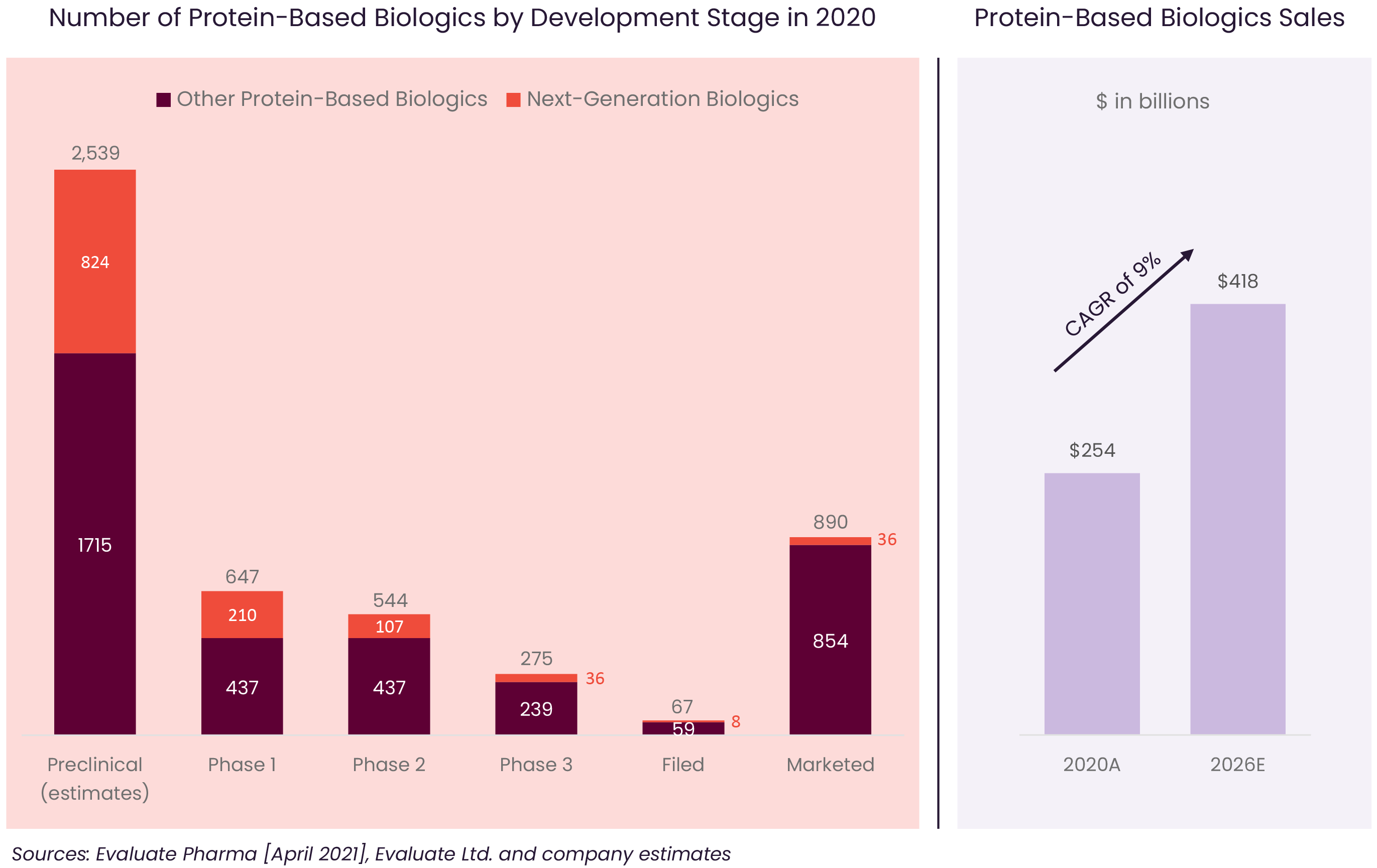Click the dark maroon legend swatch
The height and width of the screenshot is (868, 1377).
[x=164, y=100]
